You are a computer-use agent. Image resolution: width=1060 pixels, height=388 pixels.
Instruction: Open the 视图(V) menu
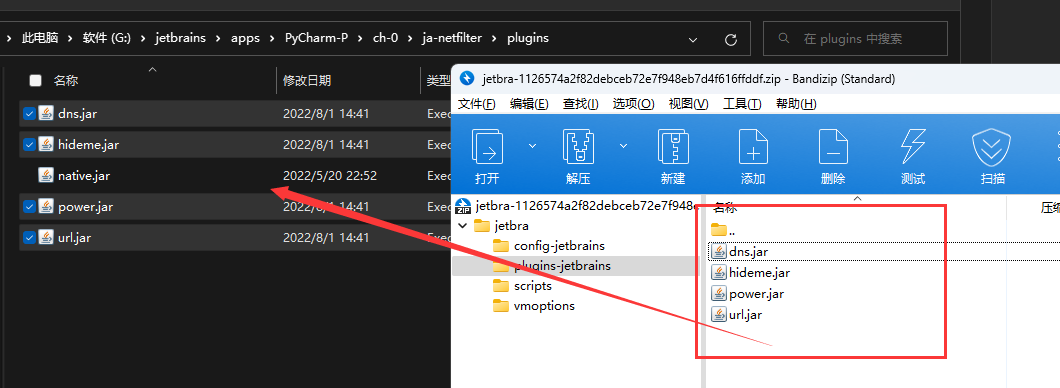pyautogui.click(x=688, y=103)
